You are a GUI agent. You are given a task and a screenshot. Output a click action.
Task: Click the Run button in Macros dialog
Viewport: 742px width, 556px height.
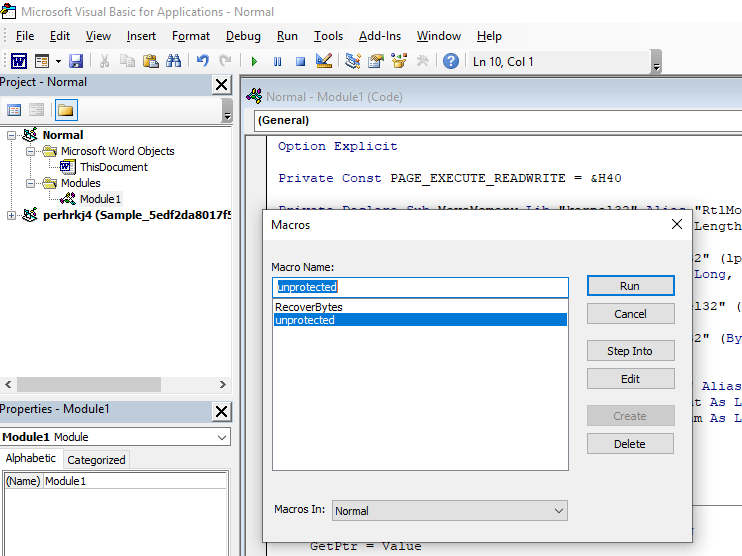coord(629,286)
